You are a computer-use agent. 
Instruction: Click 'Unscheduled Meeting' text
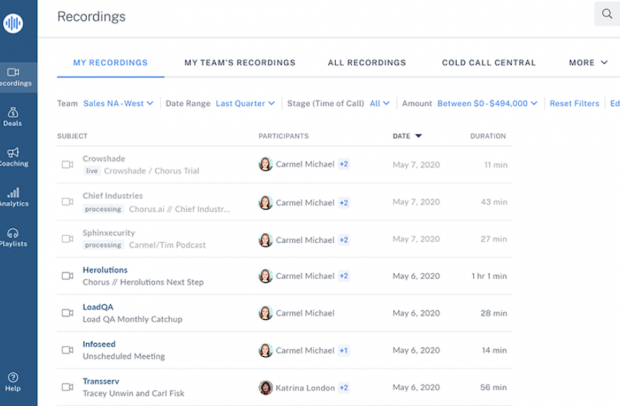point(124,357)
